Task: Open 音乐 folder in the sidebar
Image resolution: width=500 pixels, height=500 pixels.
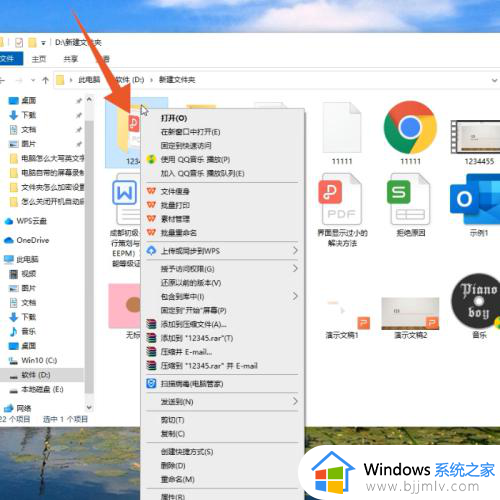Action: [23, 331]
